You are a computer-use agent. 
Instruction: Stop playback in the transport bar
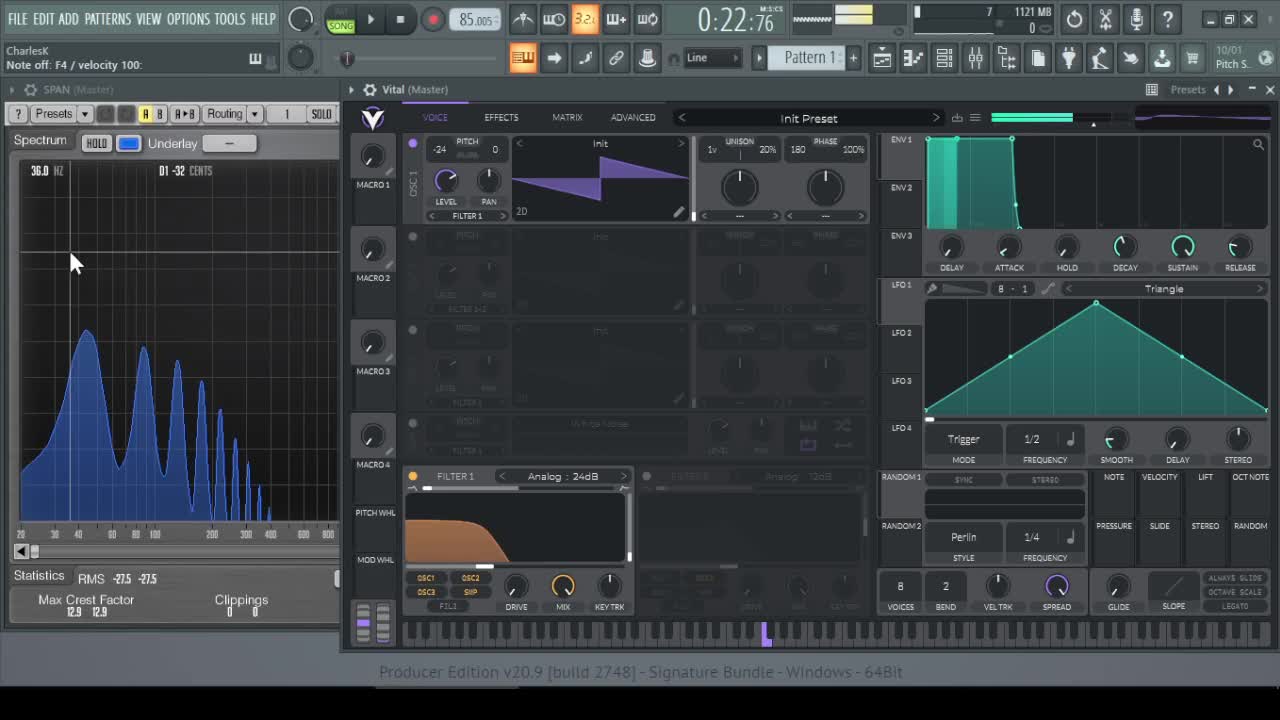401,19
